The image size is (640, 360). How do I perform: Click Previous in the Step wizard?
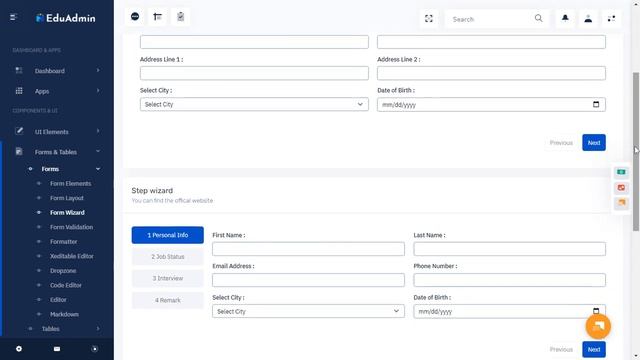(x=561, y=349)
